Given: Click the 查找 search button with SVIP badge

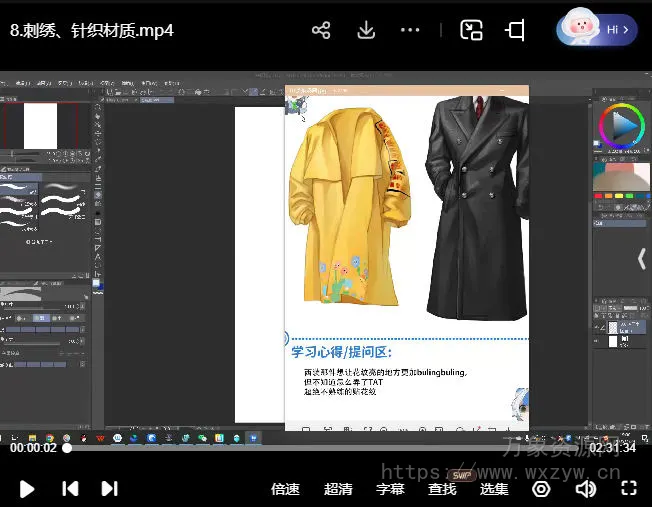Looking at the screenshot, I should click(442, 489).
